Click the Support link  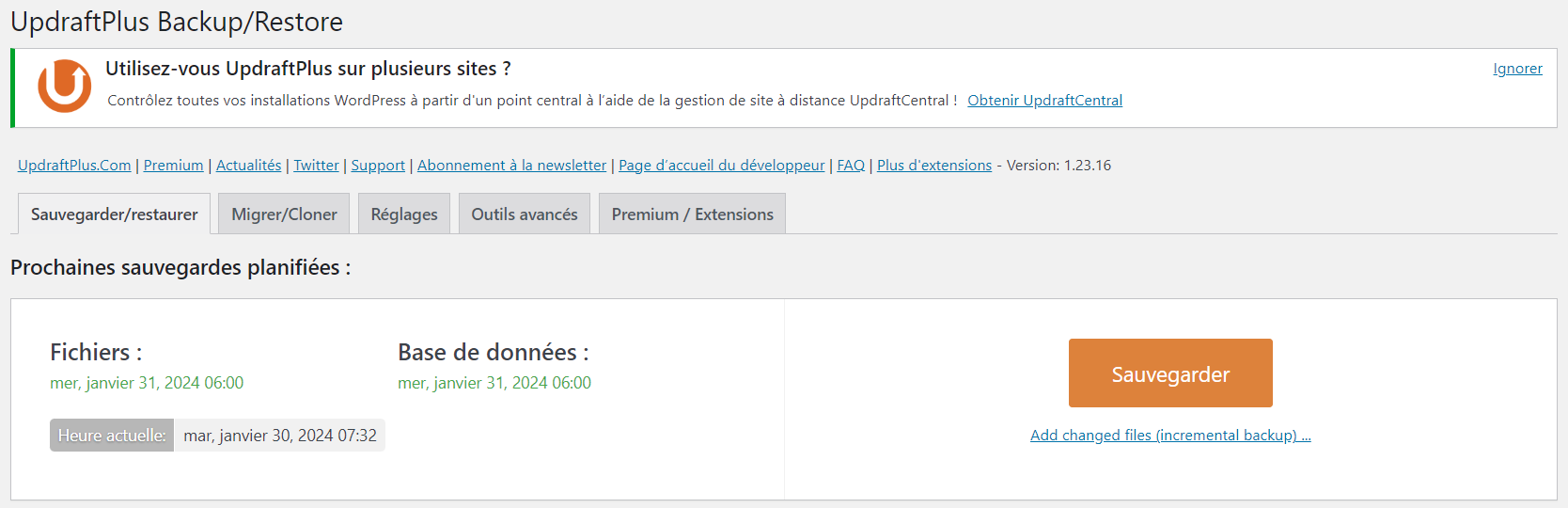378,166
